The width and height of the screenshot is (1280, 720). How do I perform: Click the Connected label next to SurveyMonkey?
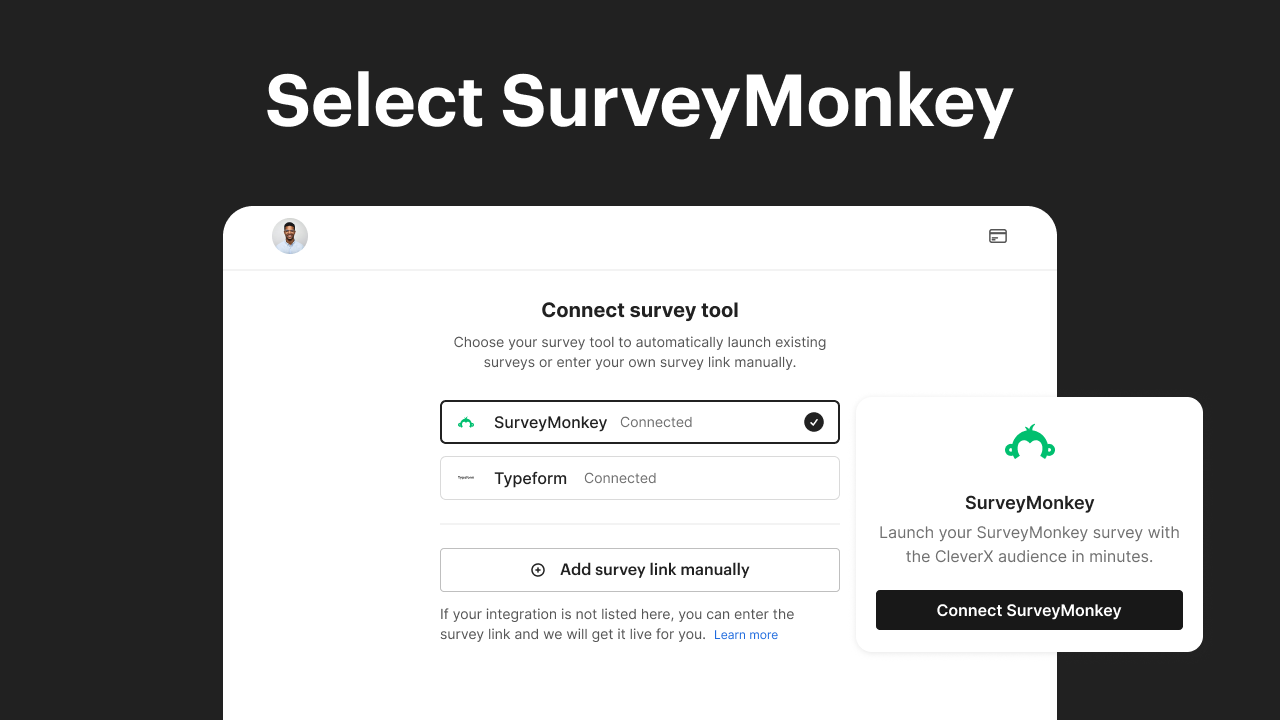pyautogui.click(x=656, y=422)
